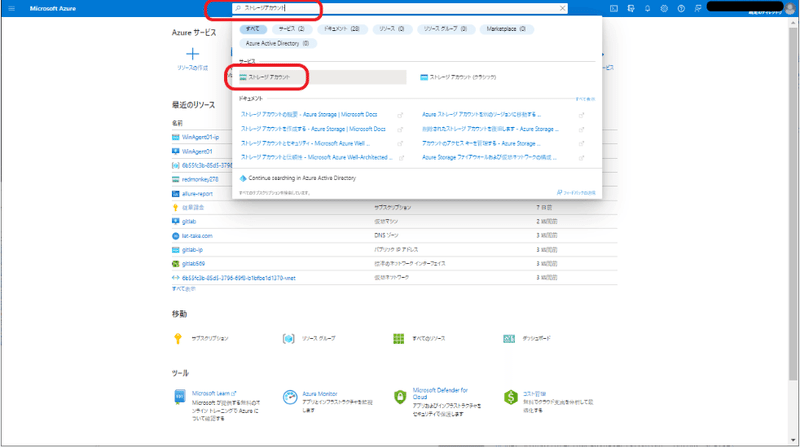Open the WinAgent01 virtual machine resource
This screenshot has width=800, height=448.
point(197,152)
